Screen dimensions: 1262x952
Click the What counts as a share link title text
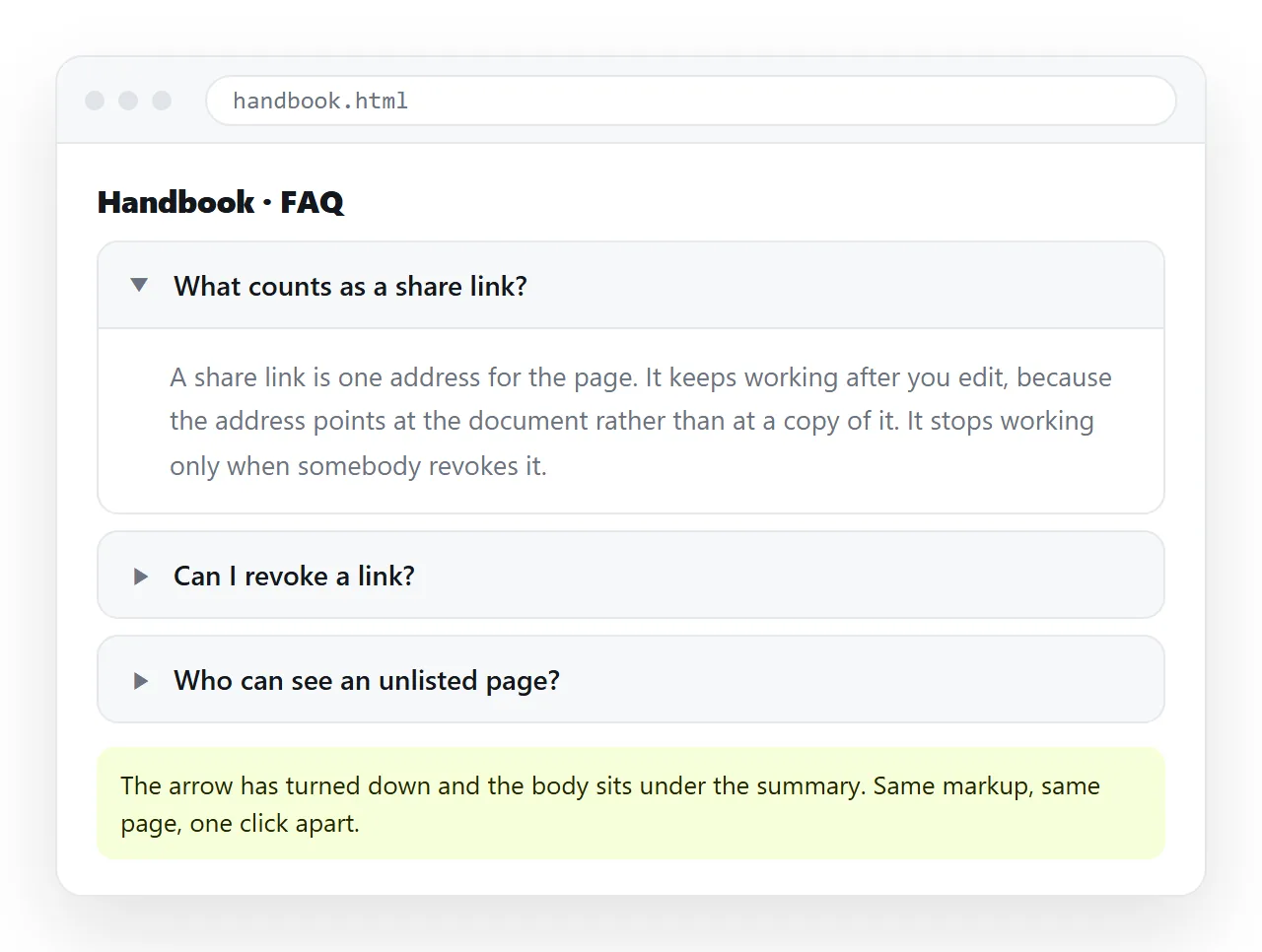(x=351, y=287)
